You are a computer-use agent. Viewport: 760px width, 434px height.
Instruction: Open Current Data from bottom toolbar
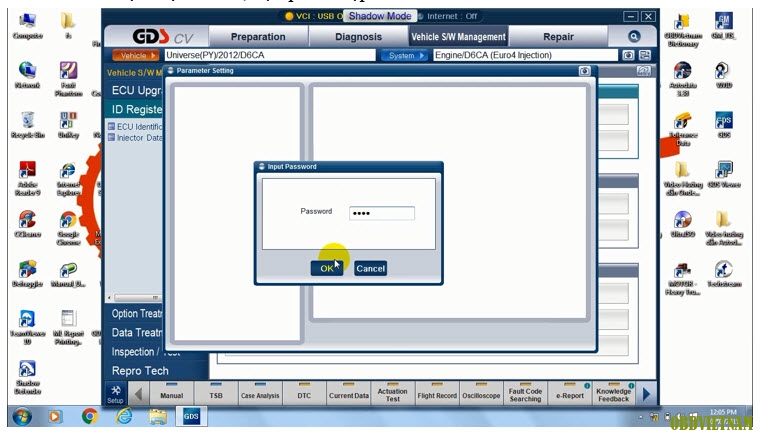pos(349,394)
